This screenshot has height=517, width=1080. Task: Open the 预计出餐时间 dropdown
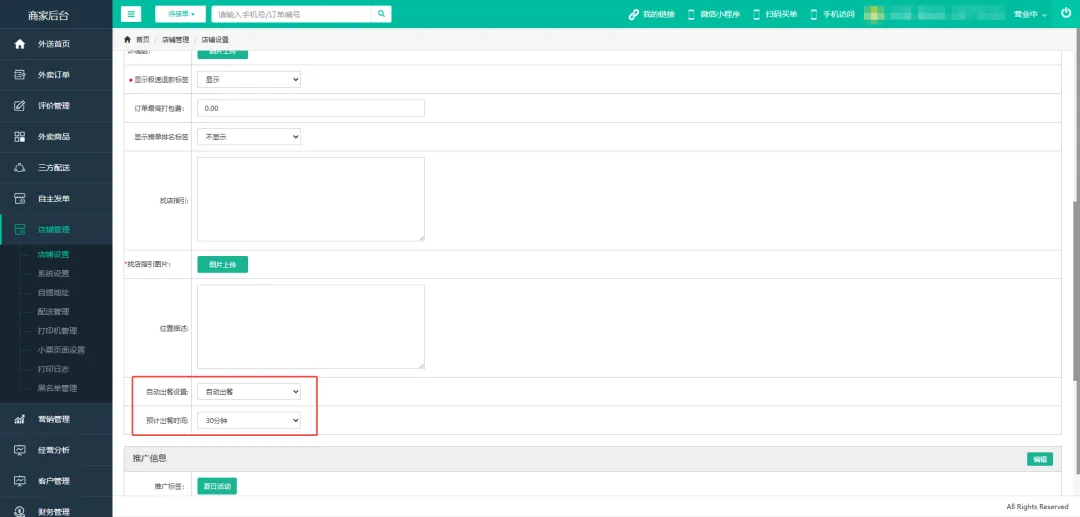(x=249, y=420)
